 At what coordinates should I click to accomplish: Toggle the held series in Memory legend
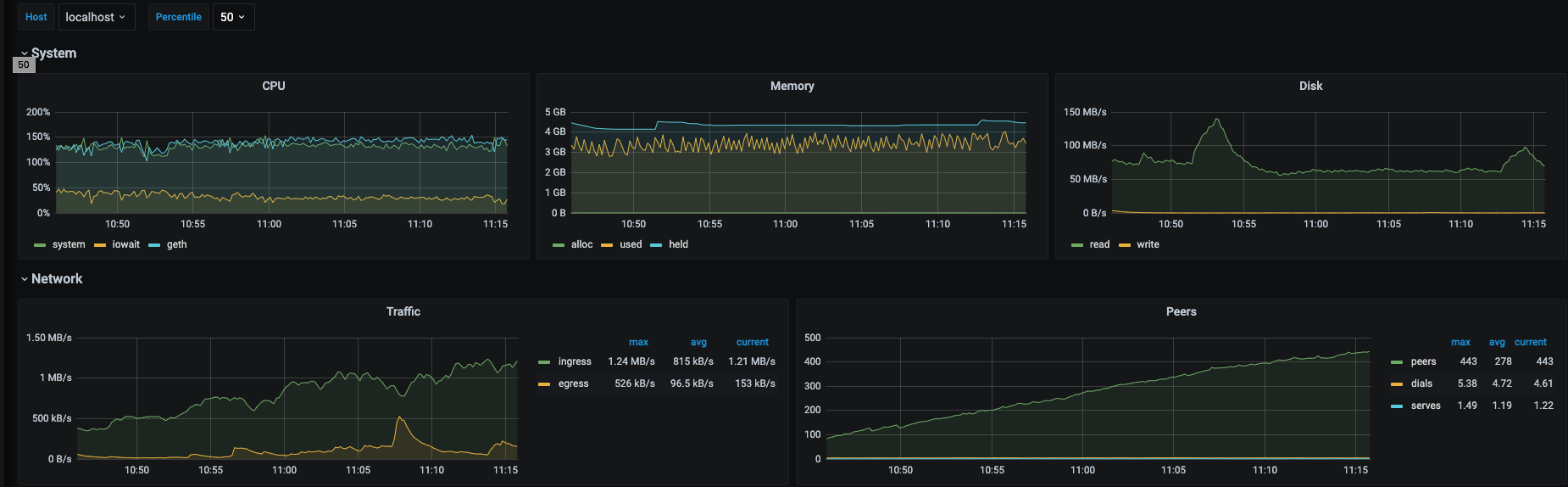point(678,244)
